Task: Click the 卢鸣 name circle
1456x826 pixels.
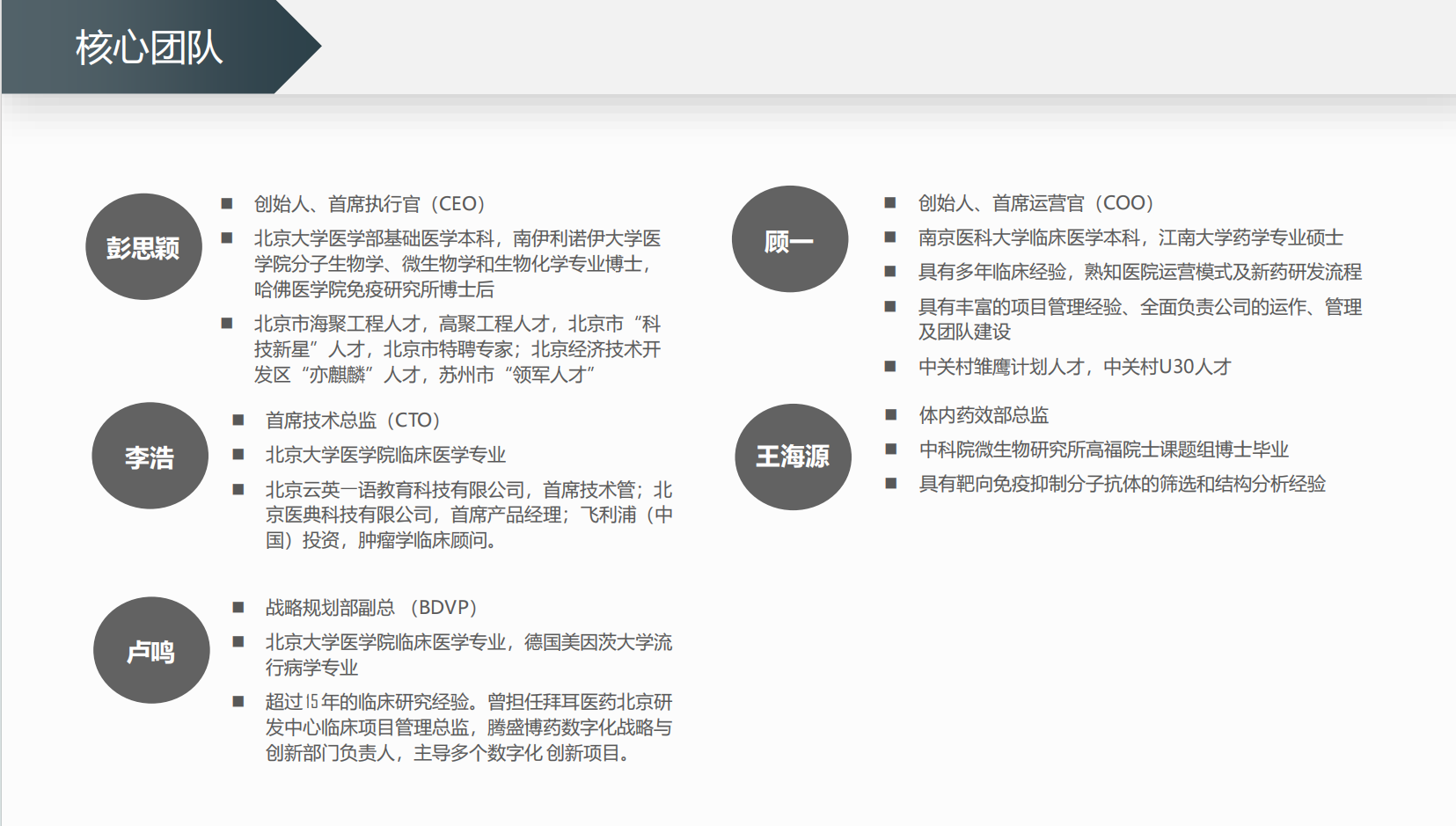Action: click(x=151, y=651)
